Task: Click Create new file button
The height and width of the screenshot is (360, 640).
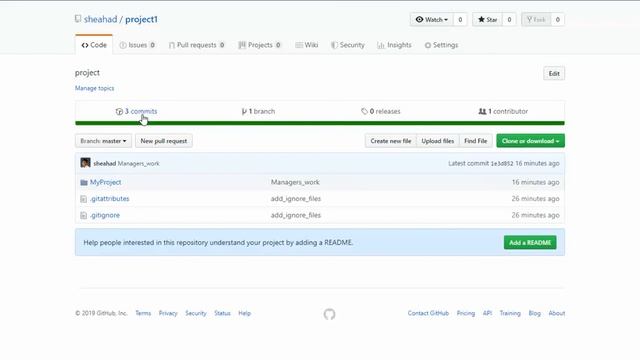Action: click(391, 141)
